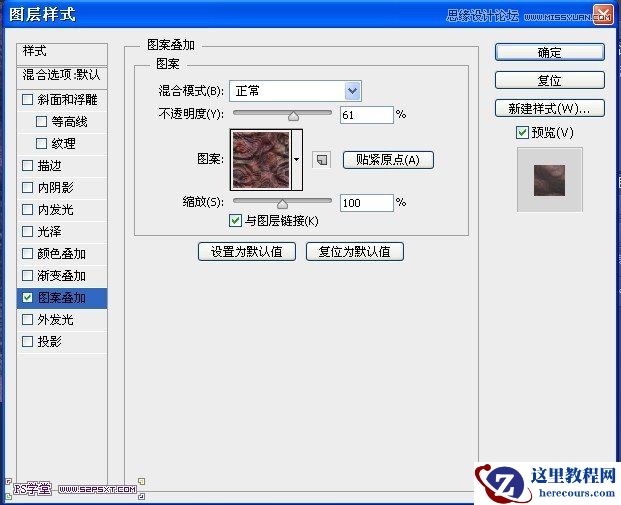Adjust 缩放 slider handle
The width and height of the screenshot is (621, 505).
click(282, 203)
